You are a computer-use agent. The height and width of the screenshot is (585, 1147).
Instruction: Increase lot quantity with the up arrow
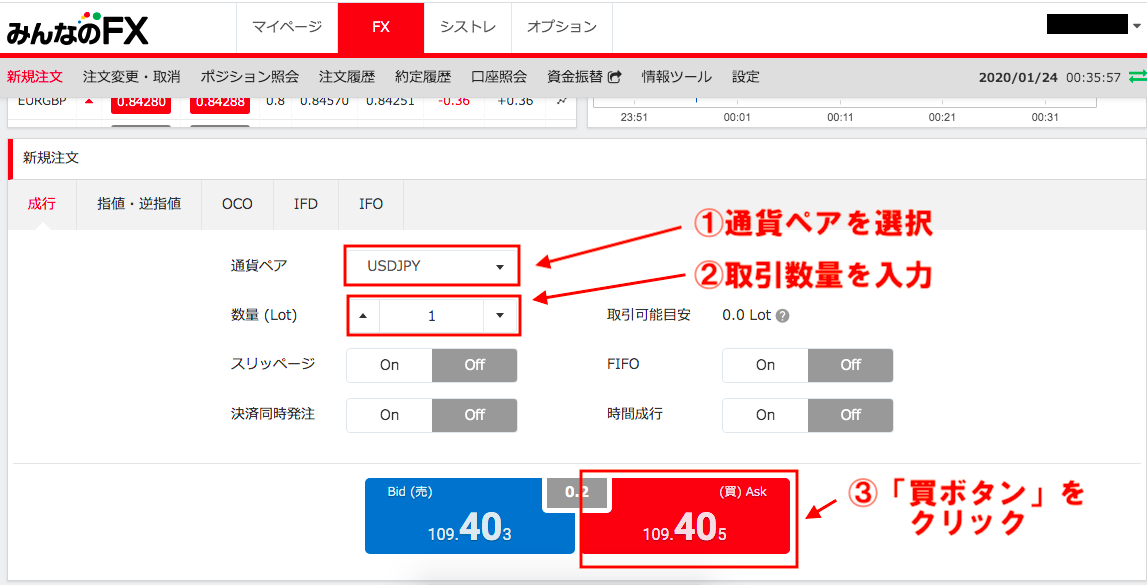[x=363, y=315]
